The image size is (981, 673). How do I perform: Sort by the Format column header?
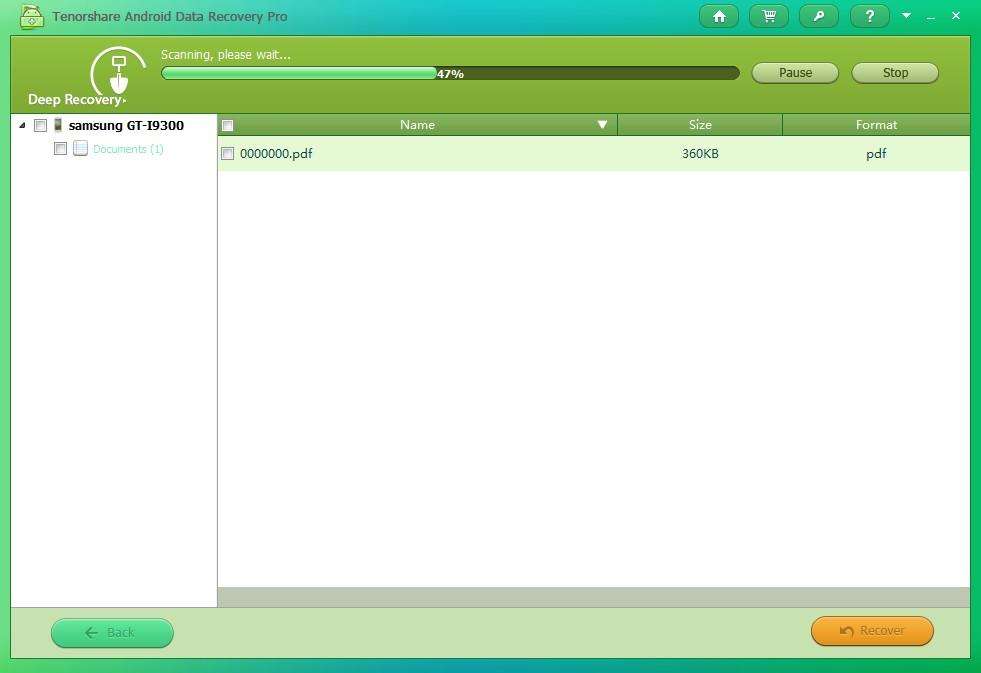click(876, 124)
